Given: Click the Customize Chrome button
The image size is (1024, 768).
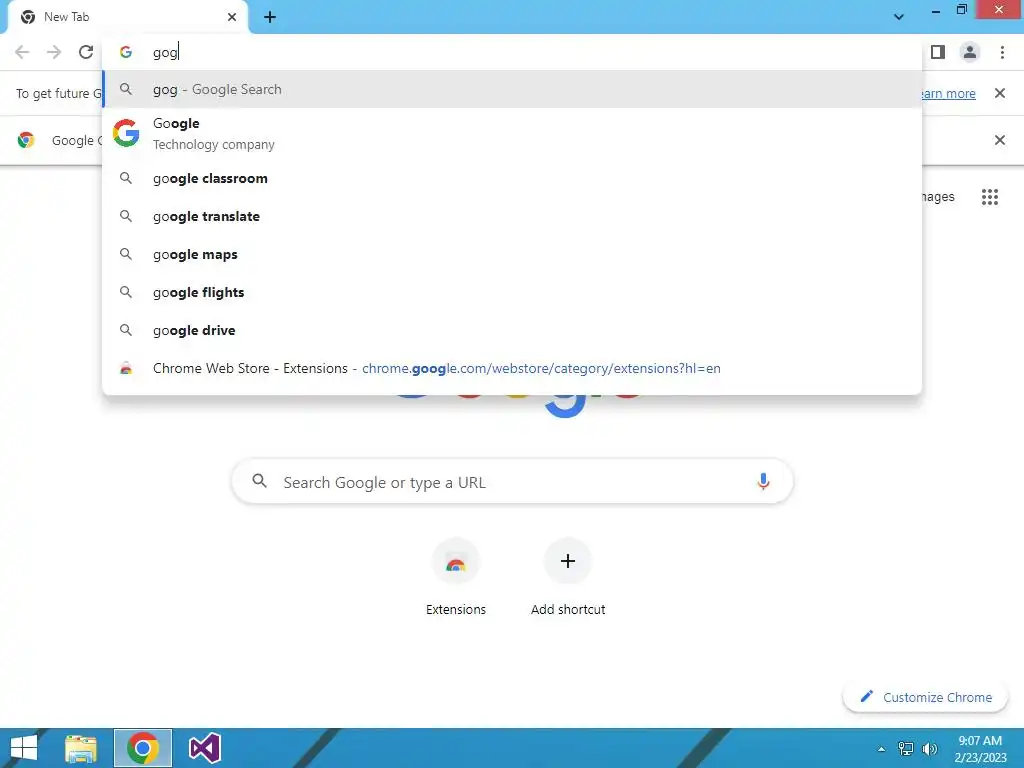Looking at the screenshot, I should [925, 697].
